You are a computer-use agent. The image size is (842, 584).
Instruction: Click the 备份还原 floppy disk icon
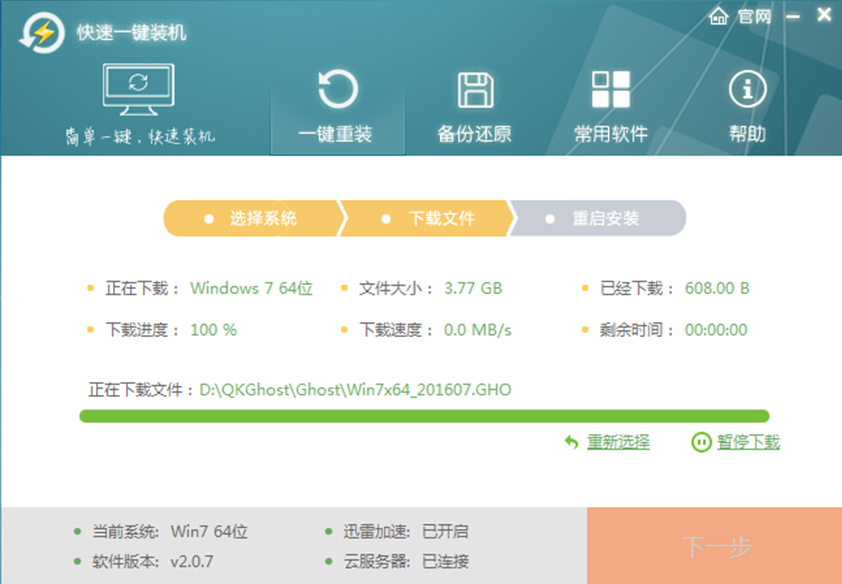475,90
